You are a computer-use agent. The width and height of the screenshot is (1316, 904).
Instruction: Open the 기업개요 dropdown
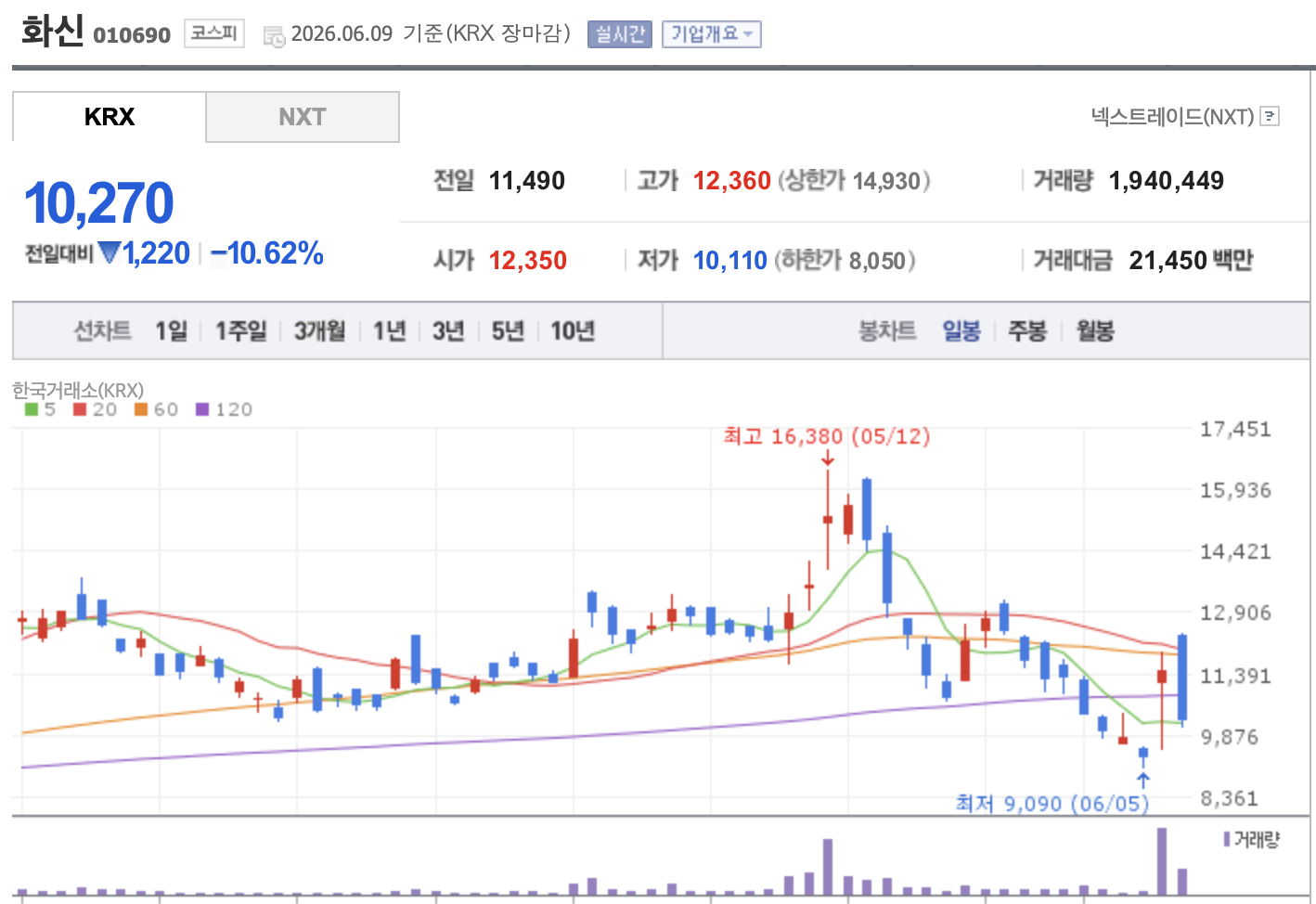(x=711, y=34)
